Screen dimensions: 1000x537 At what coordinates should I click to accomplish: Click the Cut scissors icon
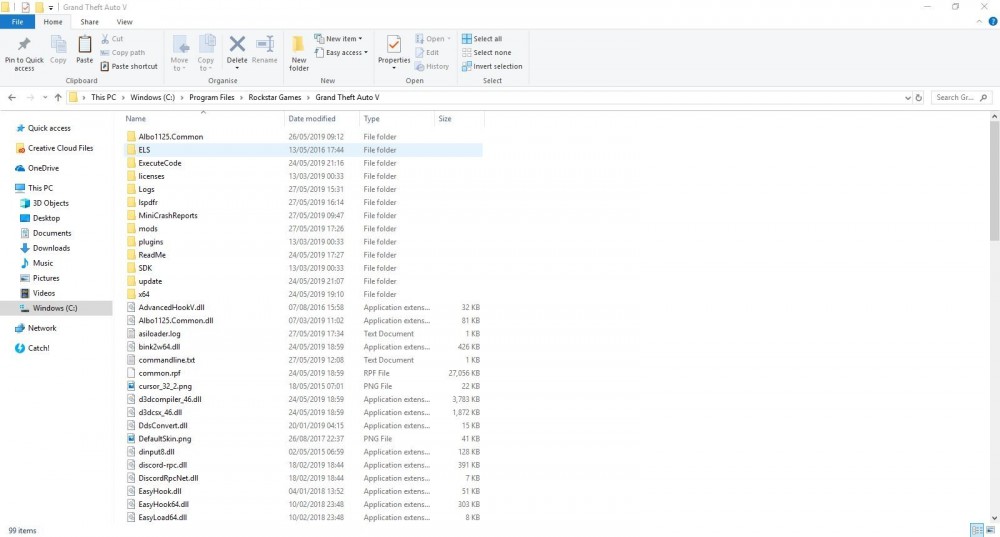[x=105, y=39]
